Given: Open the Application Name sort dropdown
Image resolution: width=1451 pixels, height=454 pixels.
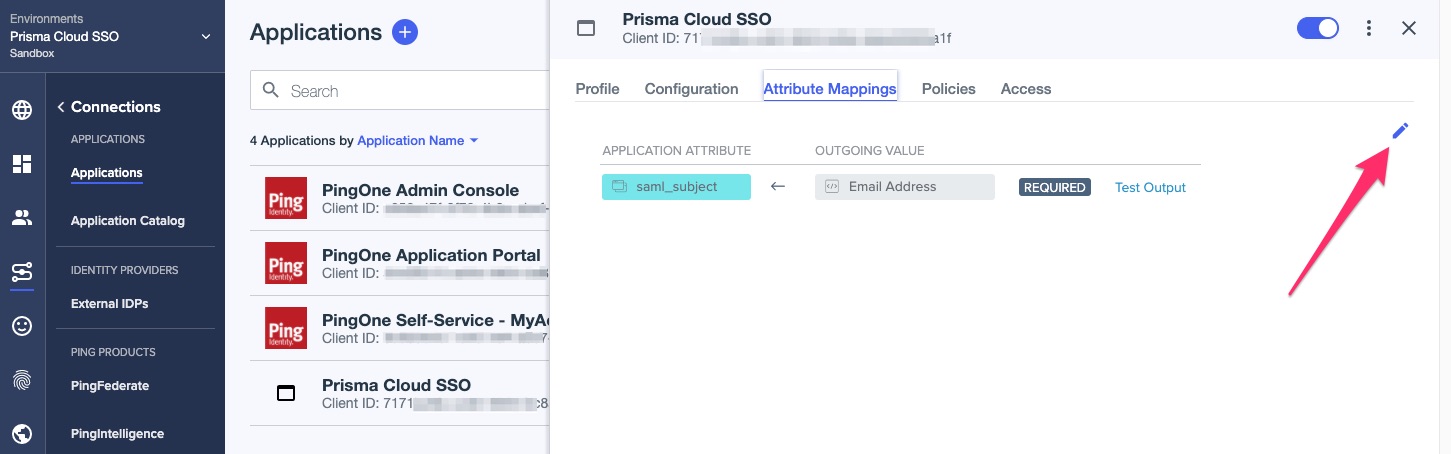Looking at the screenshot, I should point(417,141).
